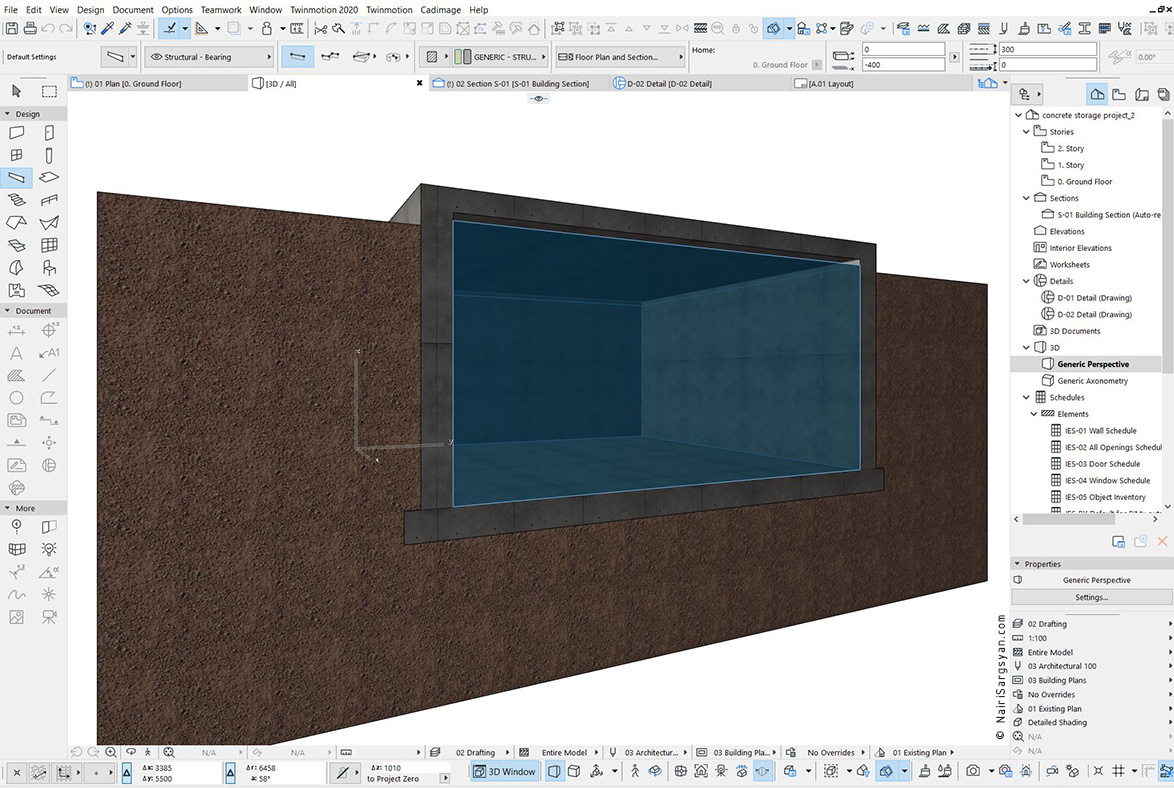Click the delete X icon below the Navigator tree

click(1162, 541)
